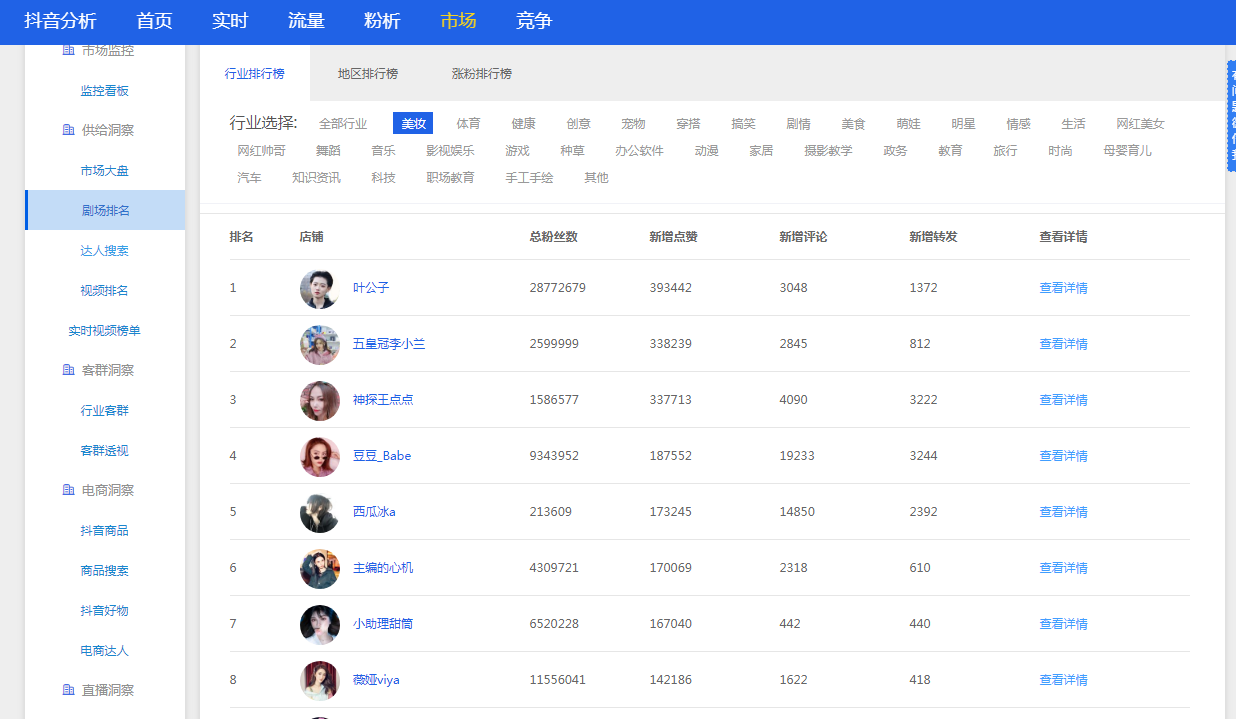Switch to 行业排行榜 tab

click(255, 73)
